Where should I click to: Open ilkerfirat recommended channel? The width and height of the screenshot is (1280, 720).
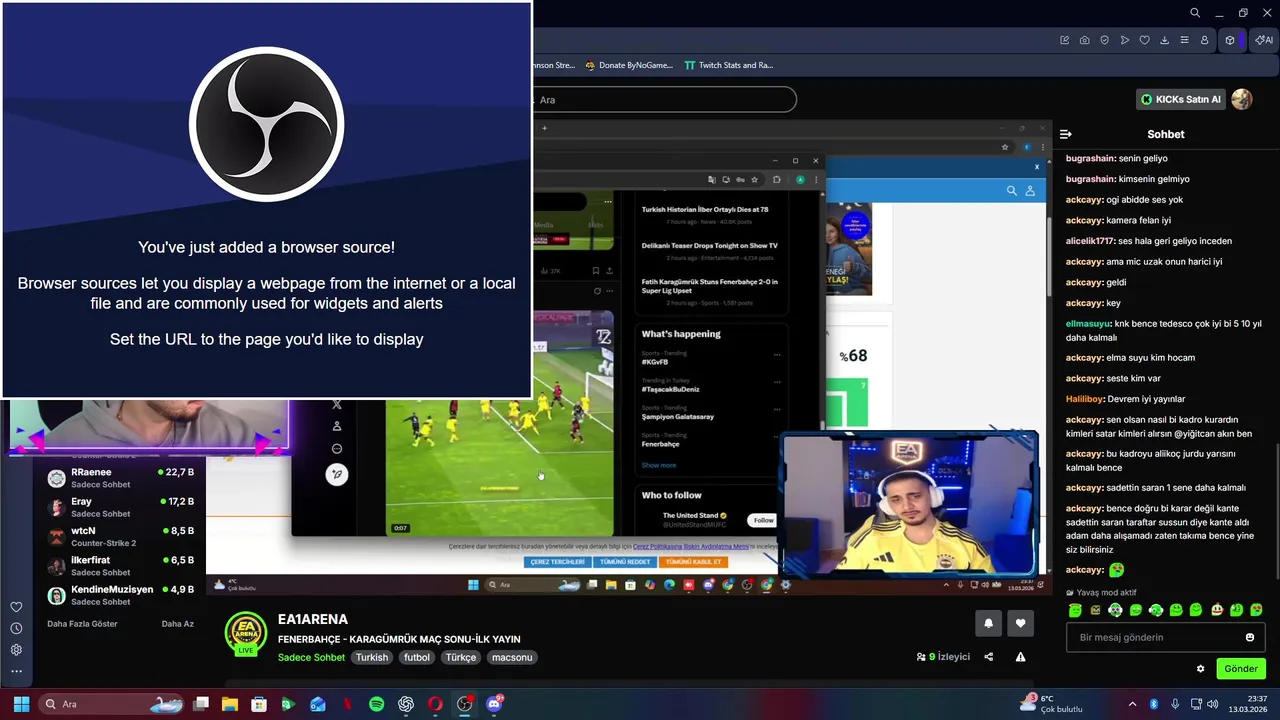click(x=120, y=566)
